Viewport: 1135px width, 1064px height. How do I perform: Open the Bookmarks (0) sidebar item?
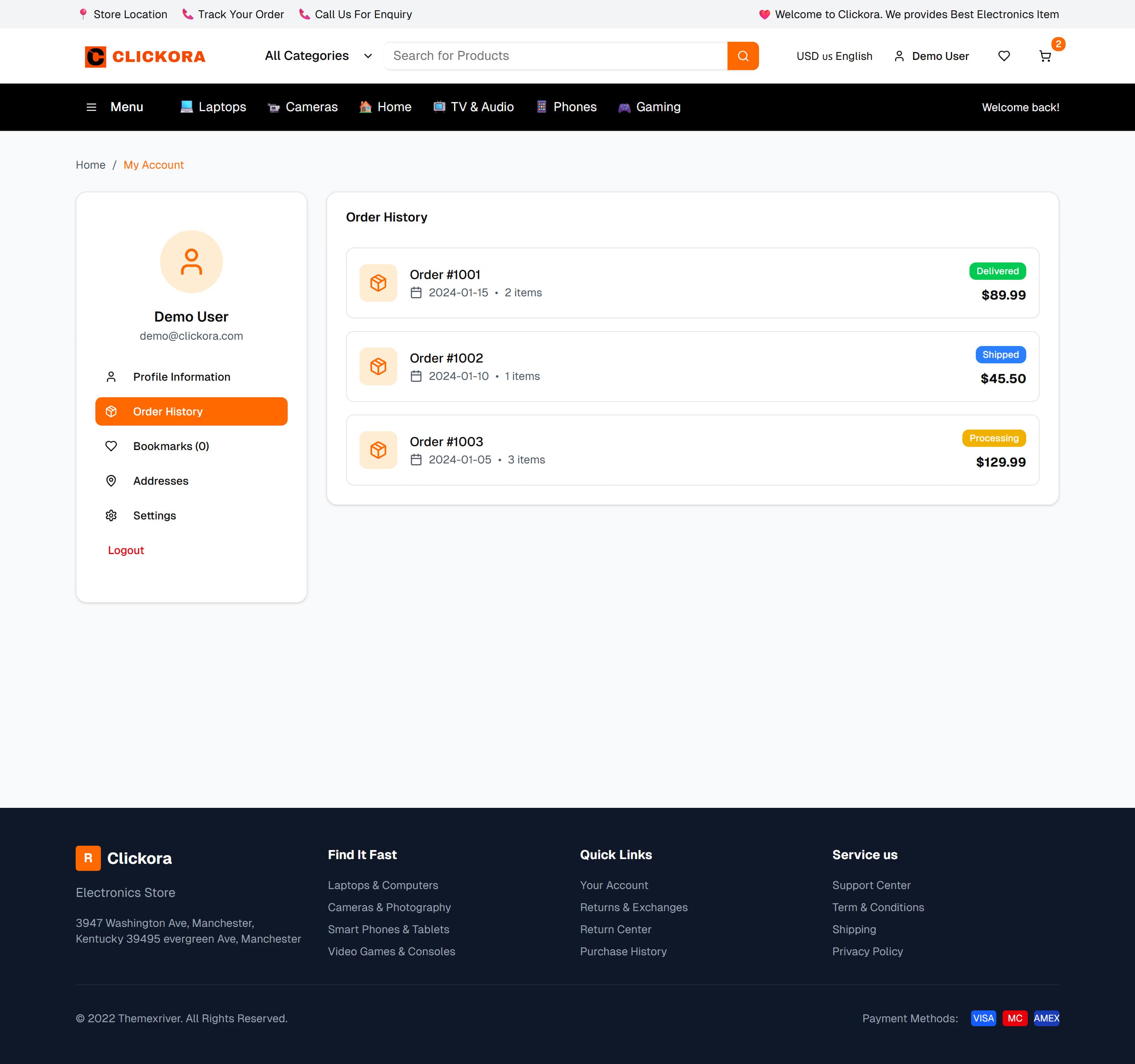point(171,446)
